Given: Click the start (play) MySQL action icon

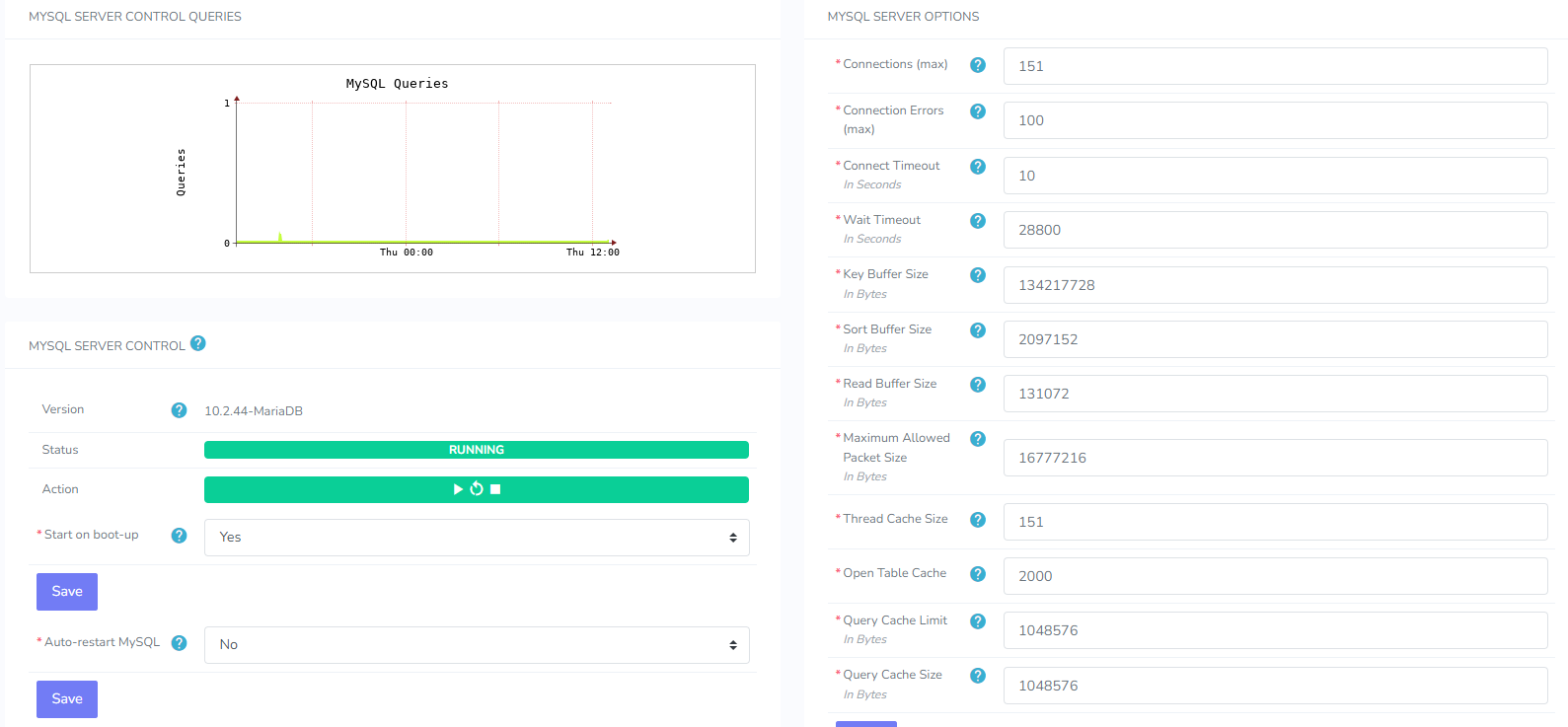Looking at the screenshot, I should point(458,489).
